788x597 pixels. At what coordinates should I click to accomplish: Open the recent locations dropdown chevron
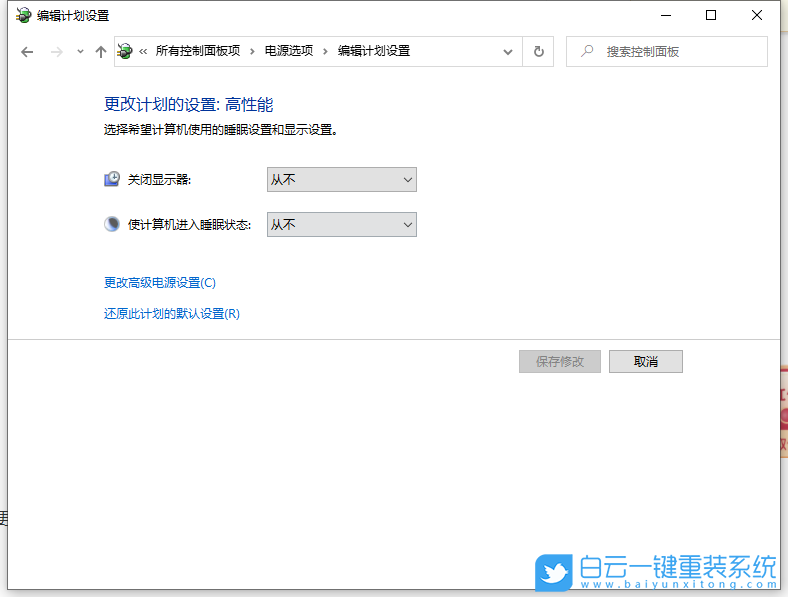coord(80,51)
